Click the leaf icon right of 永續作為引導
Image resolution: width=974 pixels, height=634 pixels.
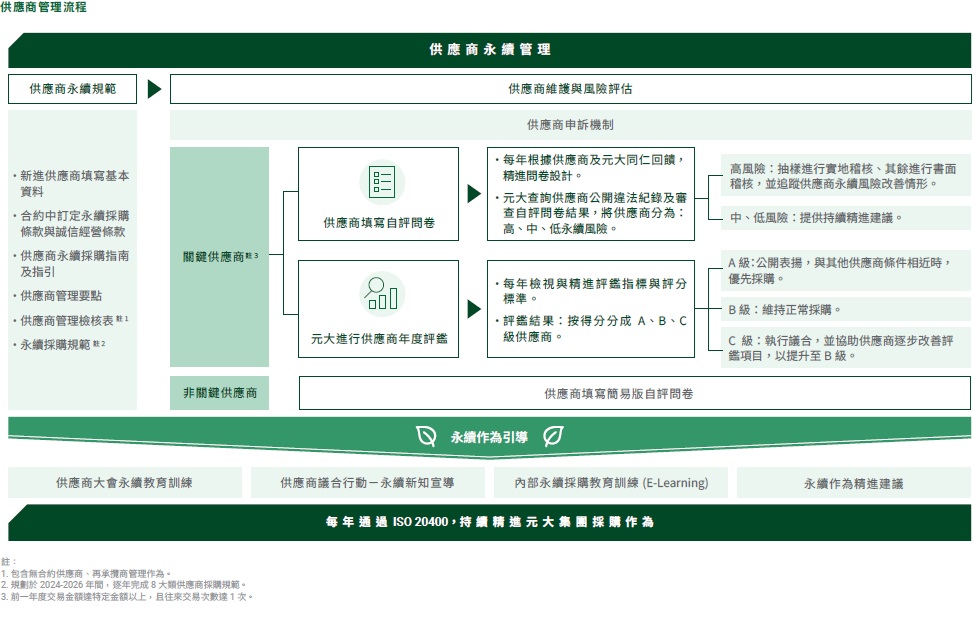tap(552, 437)
